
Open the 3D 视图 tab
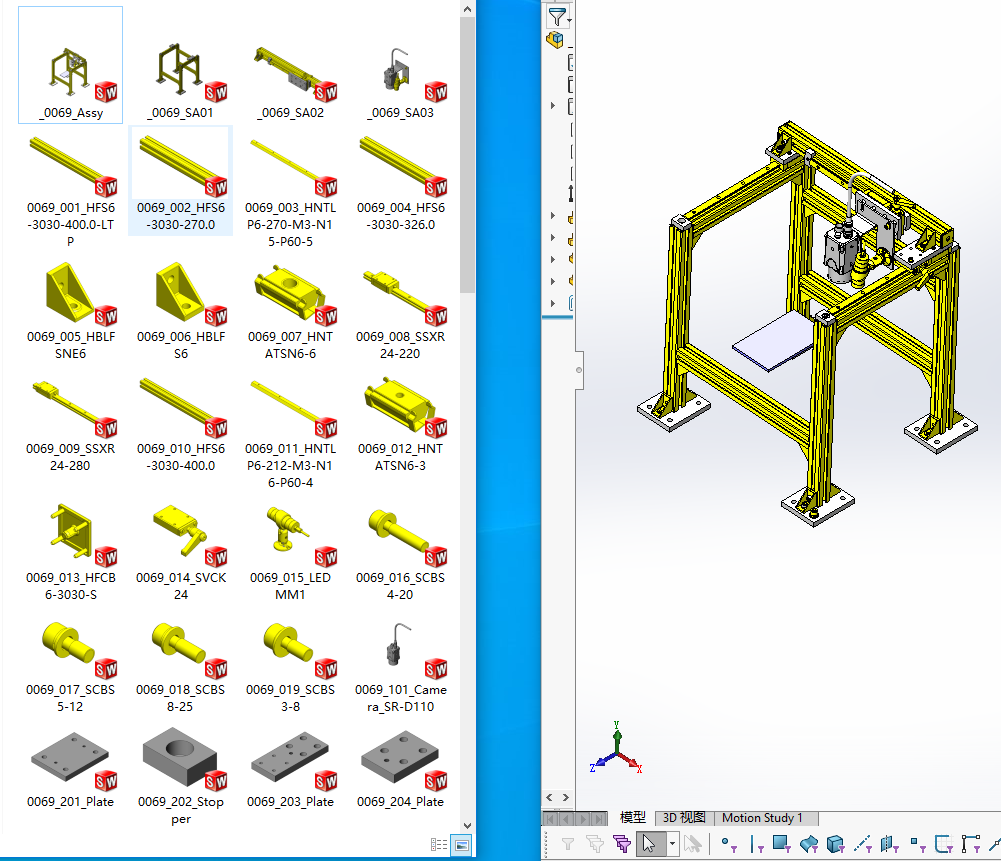pos(685,818)
